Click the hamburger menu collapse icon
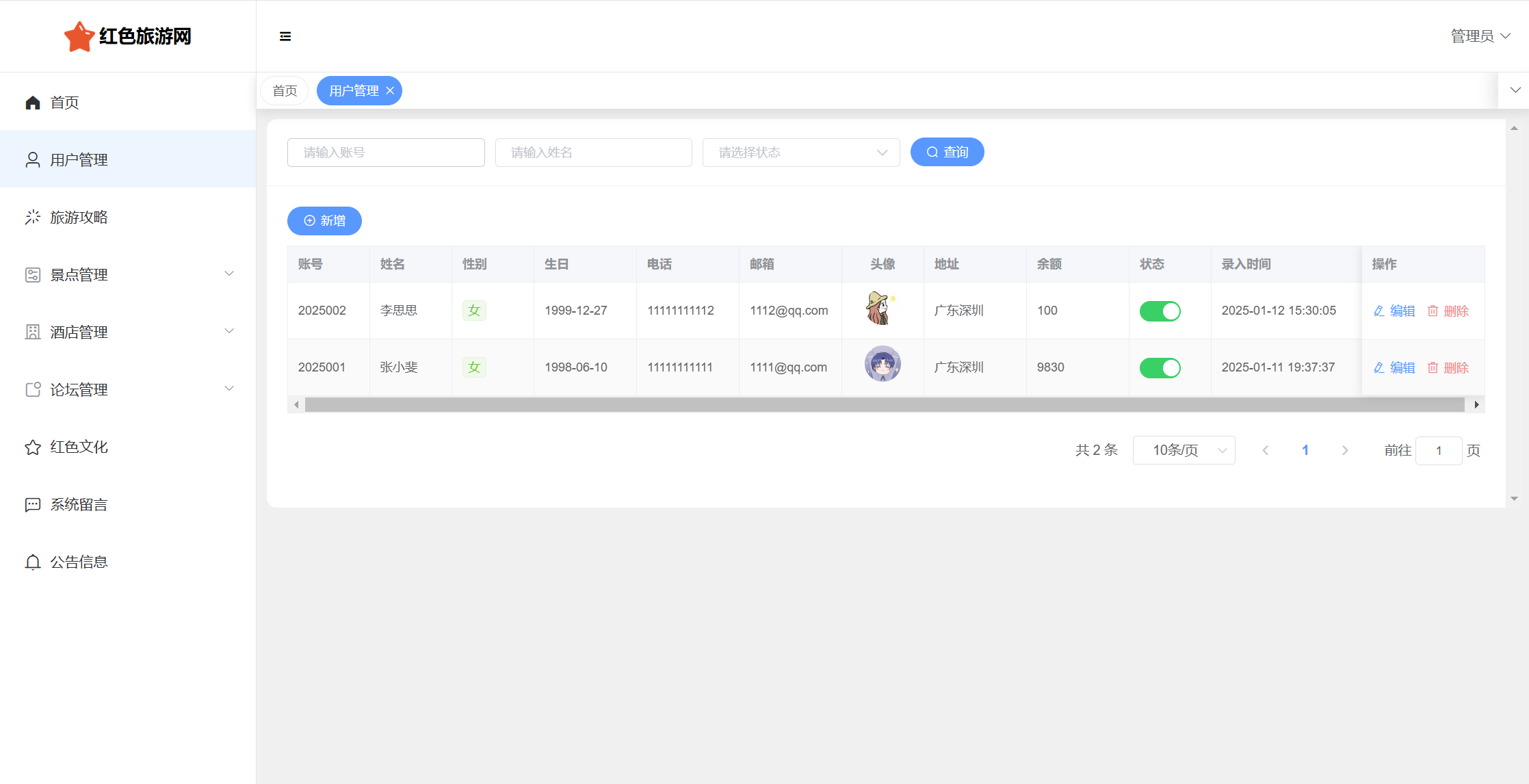 [285, 36]
